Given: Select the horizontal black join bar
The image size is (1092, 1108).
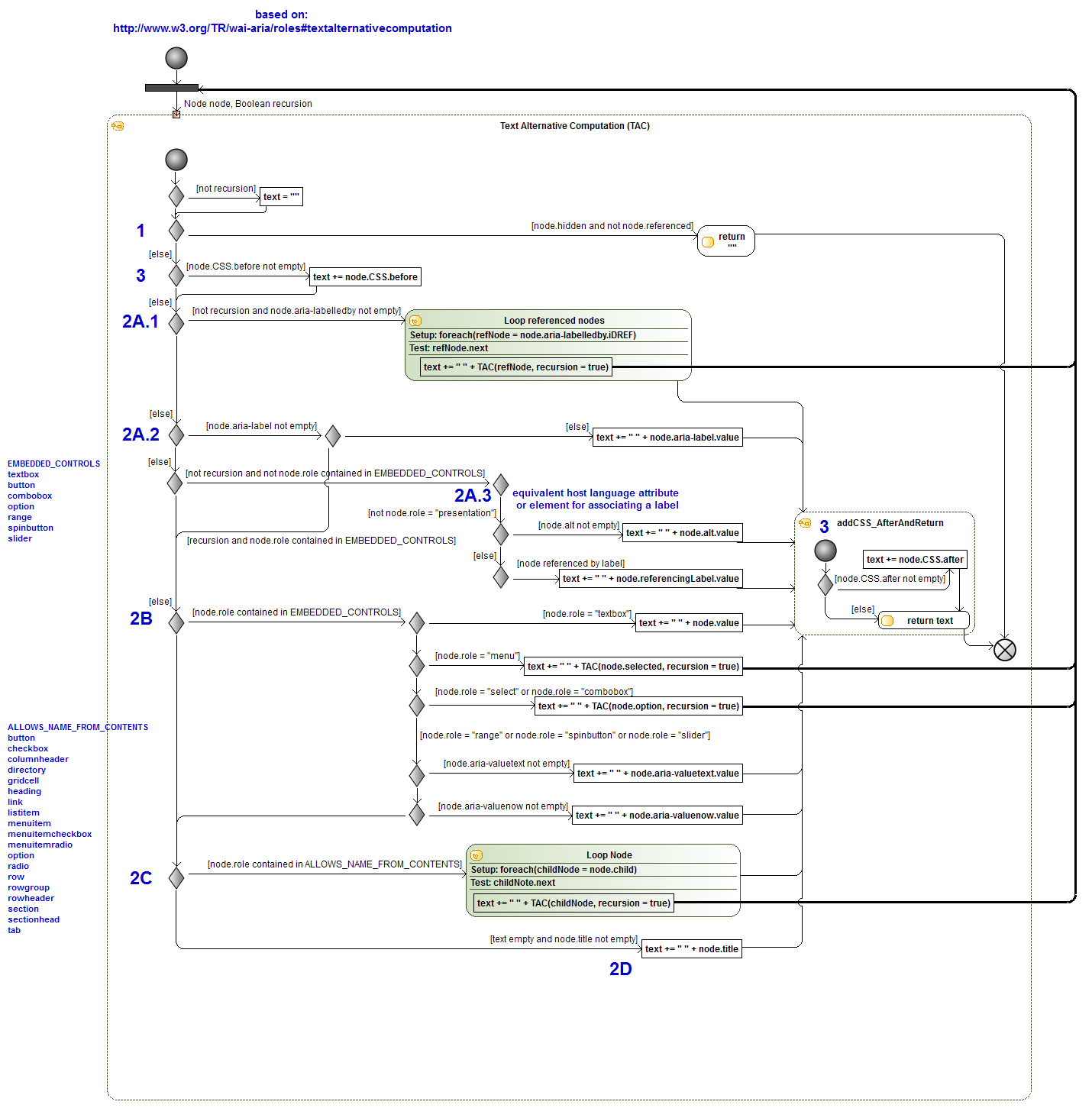Looking at the screenshot, I should click(172, 88).
